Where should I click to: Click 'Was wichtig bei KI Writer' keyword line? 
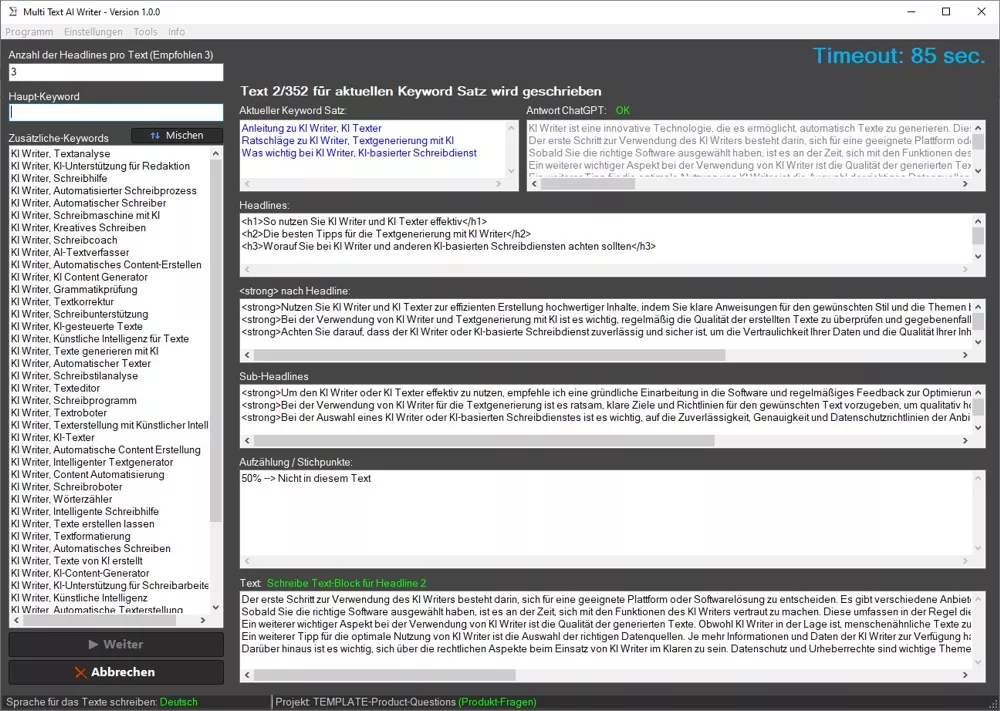pyautogui.click(x=359, y=153)
